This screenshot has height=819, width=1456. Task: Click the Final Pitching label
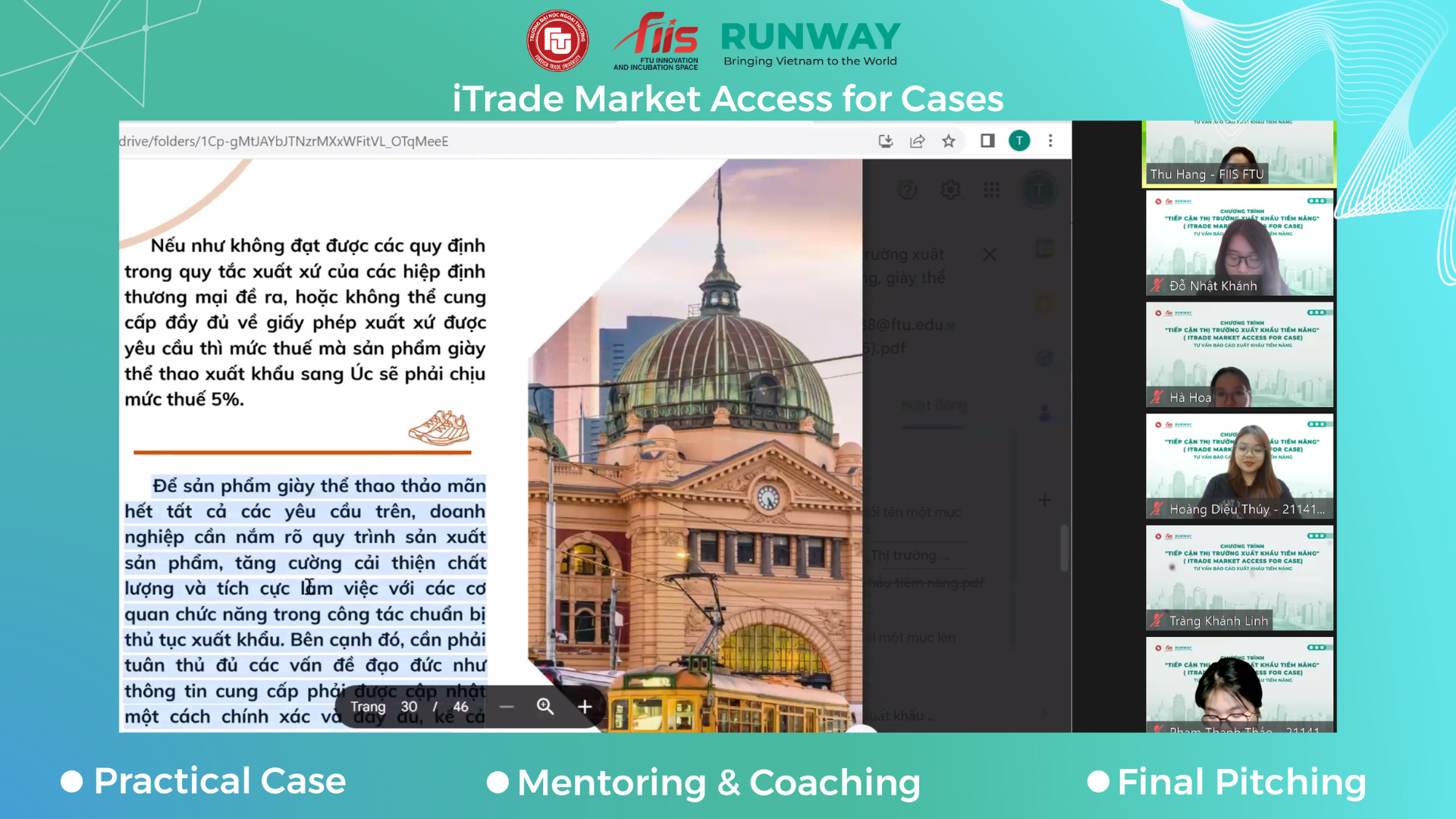[x=1241, y=782]
